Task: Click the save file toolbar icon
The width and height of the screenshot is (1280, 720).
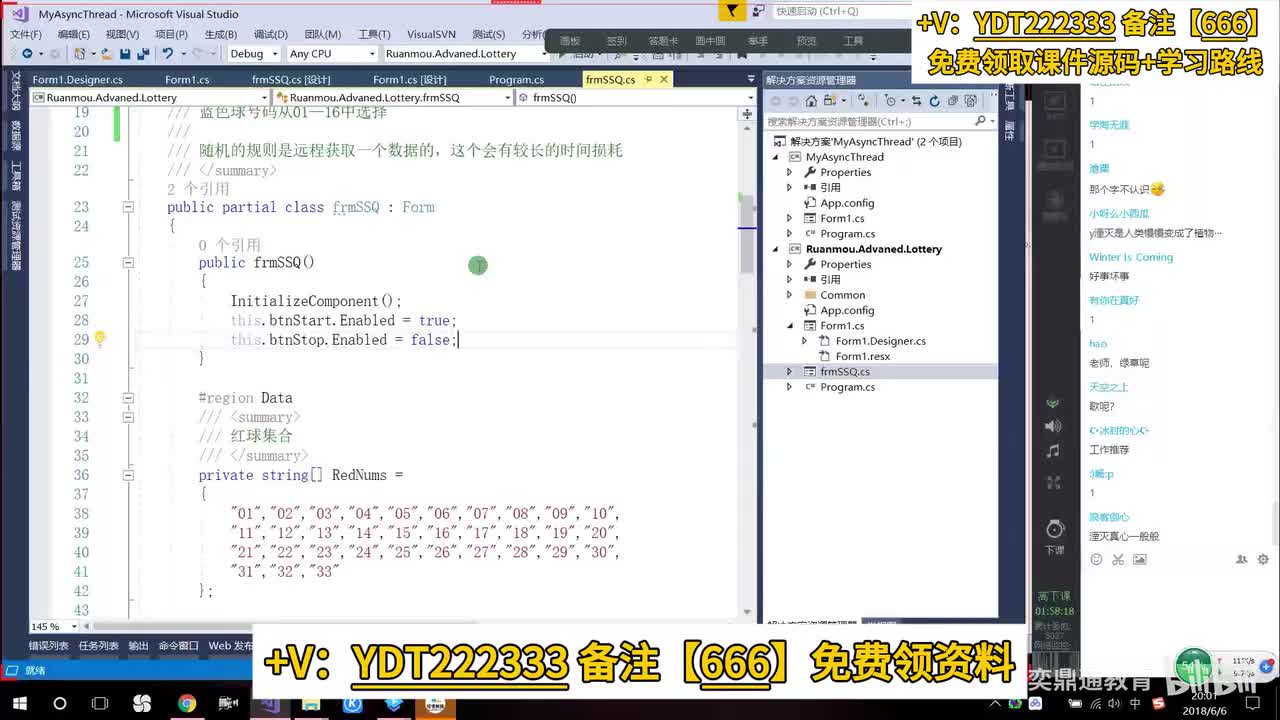Action: tap(125, 54)
